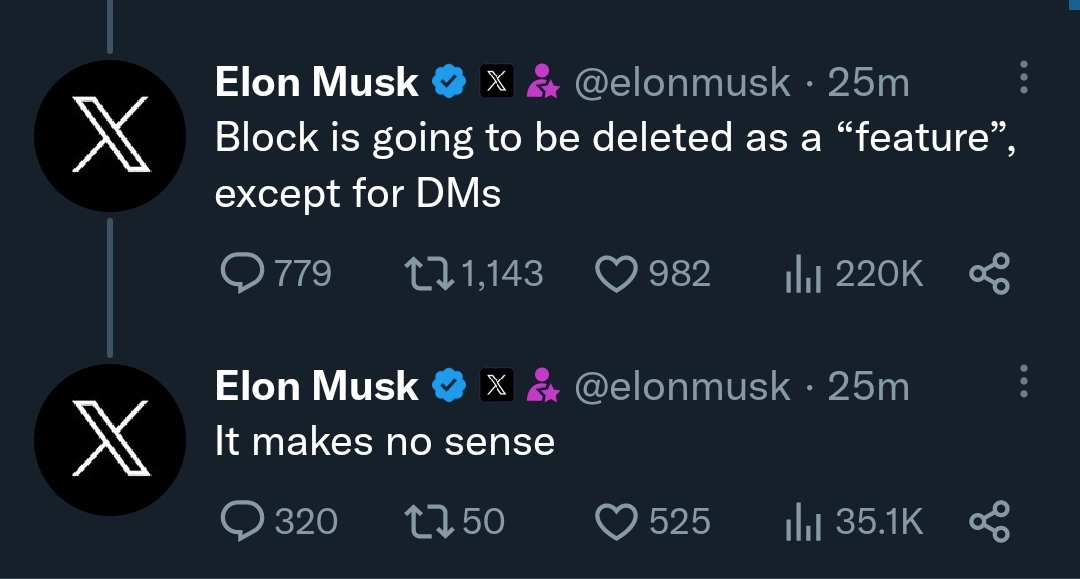
Task: Open @elonmusk handle on second tweet
Action: tap(681, 386)
